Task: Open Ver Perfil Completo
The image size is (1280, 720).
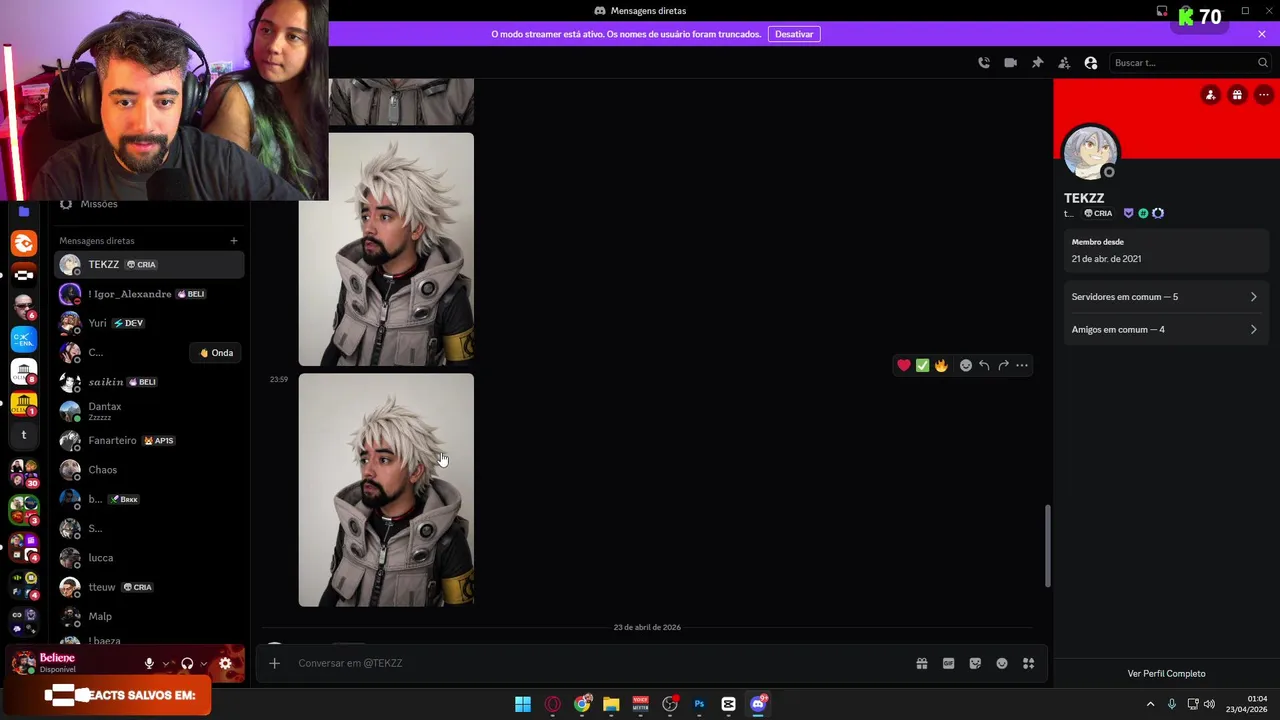Action: point(1166,674)
